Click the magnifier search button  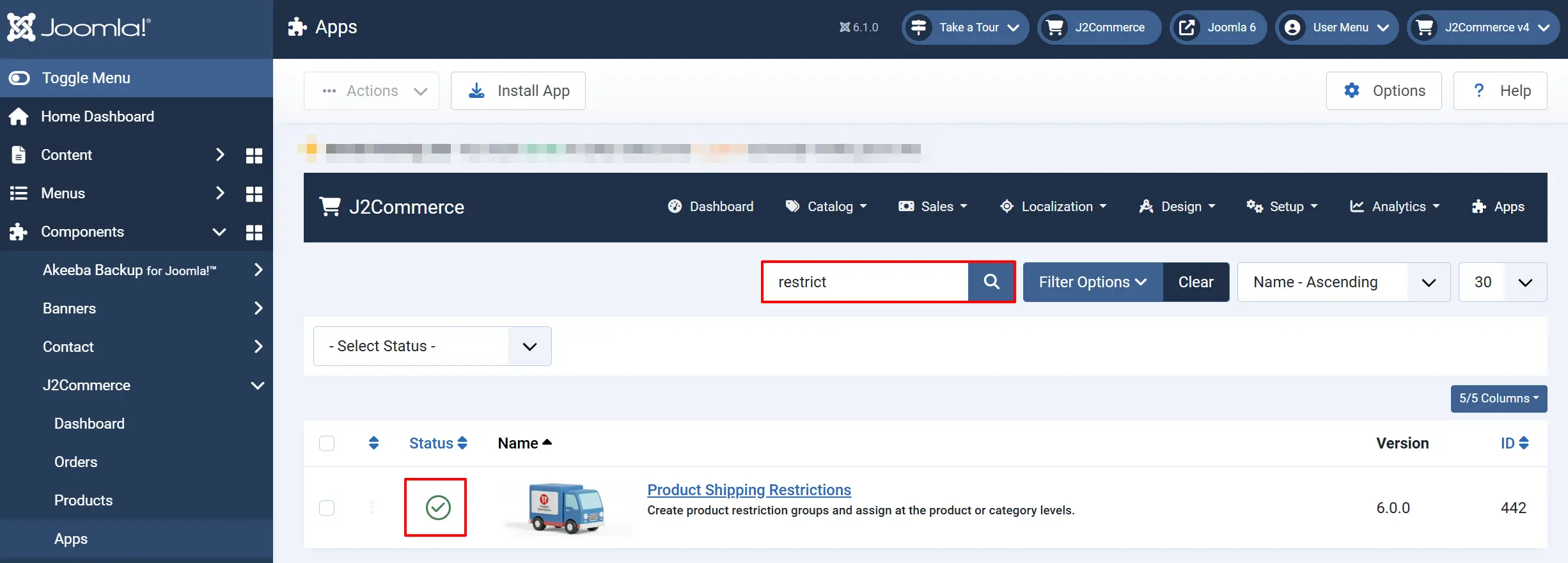pos(991,282)
